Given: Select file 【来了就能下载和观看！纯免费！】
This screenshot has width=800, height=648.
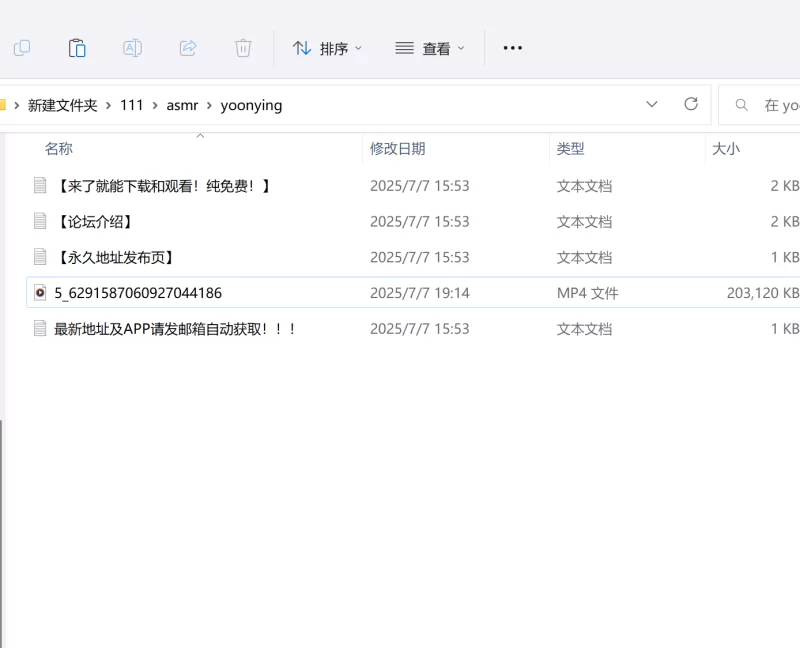Looking at the screenshot, I should click(163, 186).
